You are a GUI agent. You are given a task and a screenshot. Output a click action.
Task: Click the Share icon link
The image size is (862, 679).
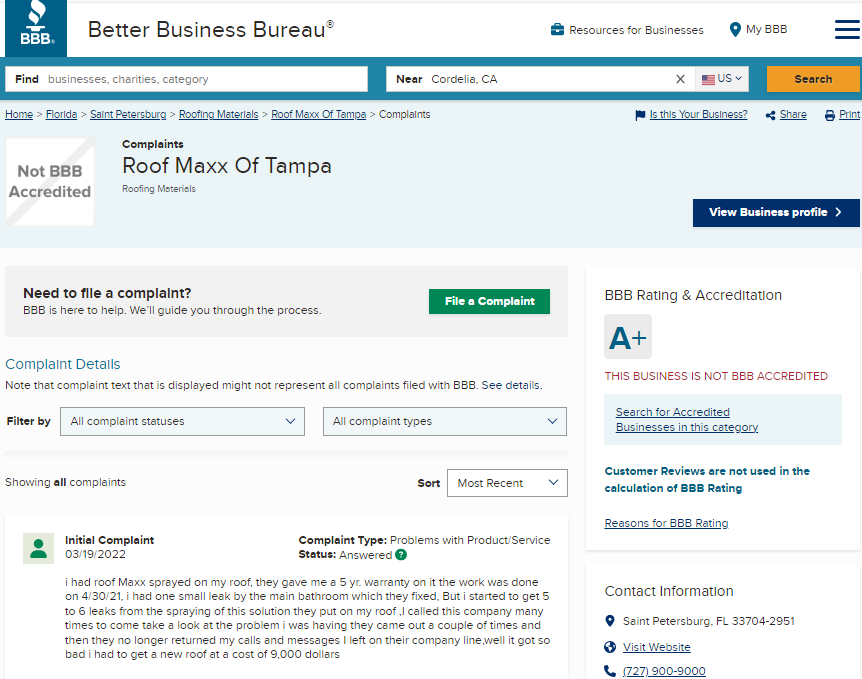click(x=786, y=115)
